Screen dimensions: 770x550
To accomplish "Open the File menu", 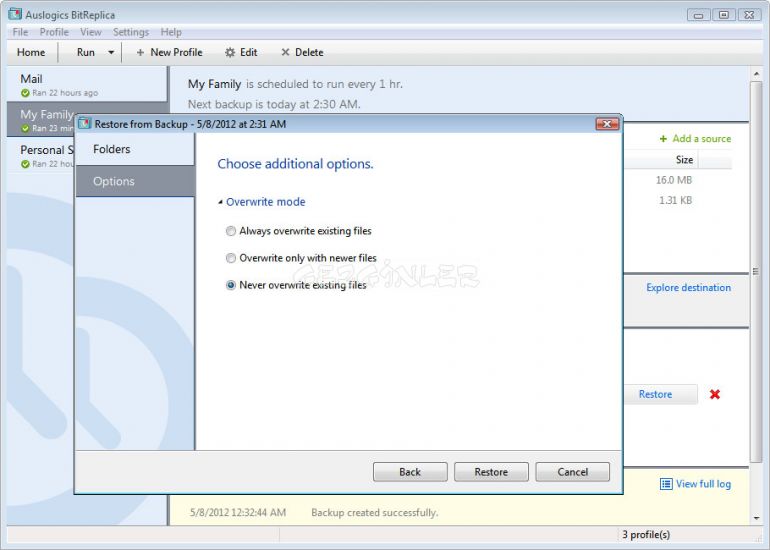I will pos(20,32).
